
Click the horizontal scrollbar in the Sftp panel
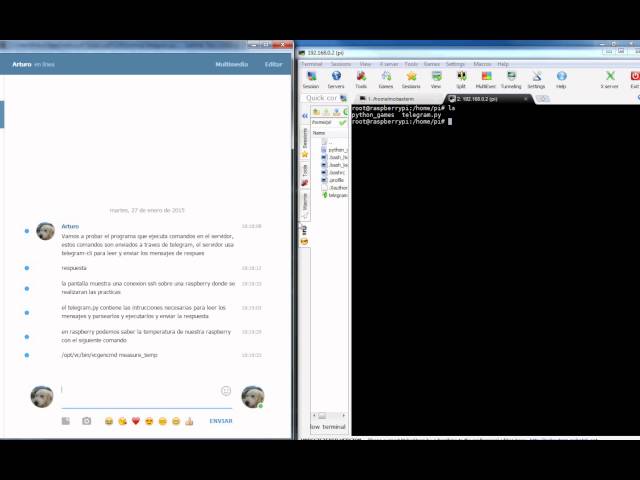click(329, 416)
